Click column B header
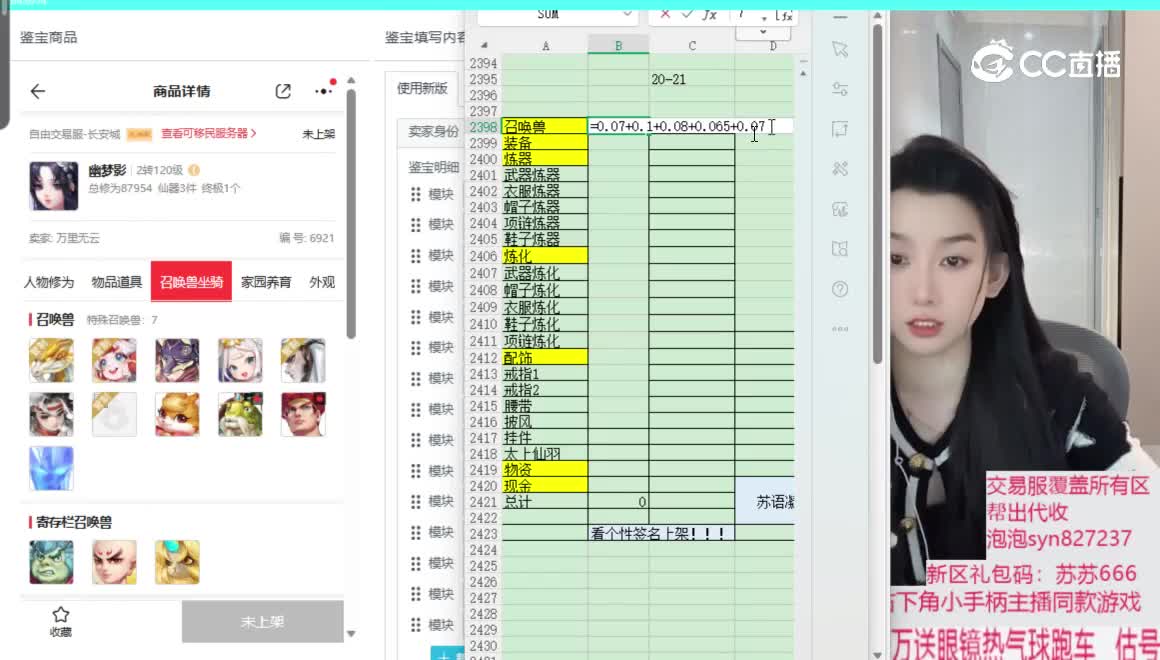Image resolution: width=1160 pixels, height=660 pixels. point(618,46)
